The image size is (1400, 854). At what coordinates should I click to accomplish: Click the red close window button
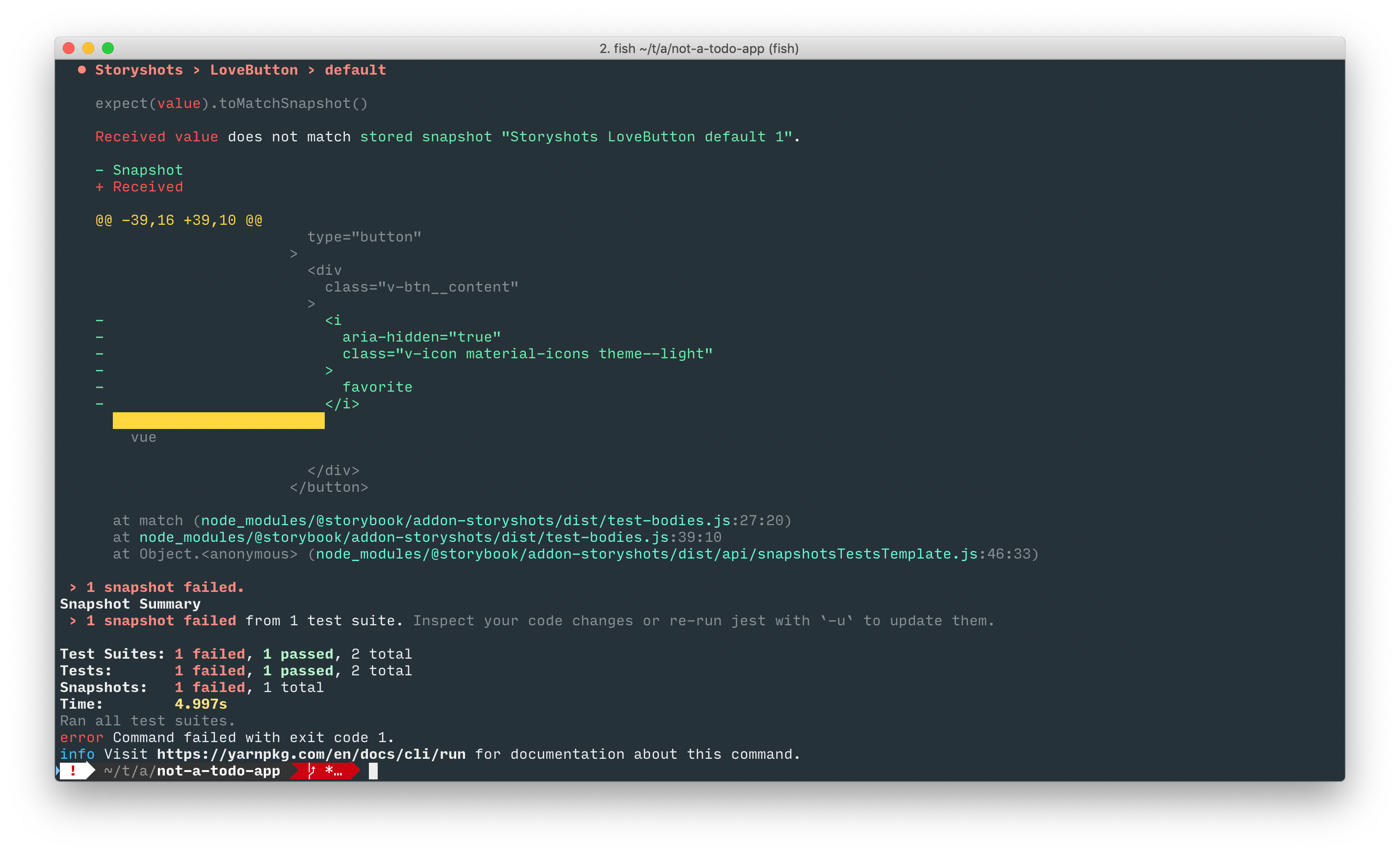[x=69, y=48]
